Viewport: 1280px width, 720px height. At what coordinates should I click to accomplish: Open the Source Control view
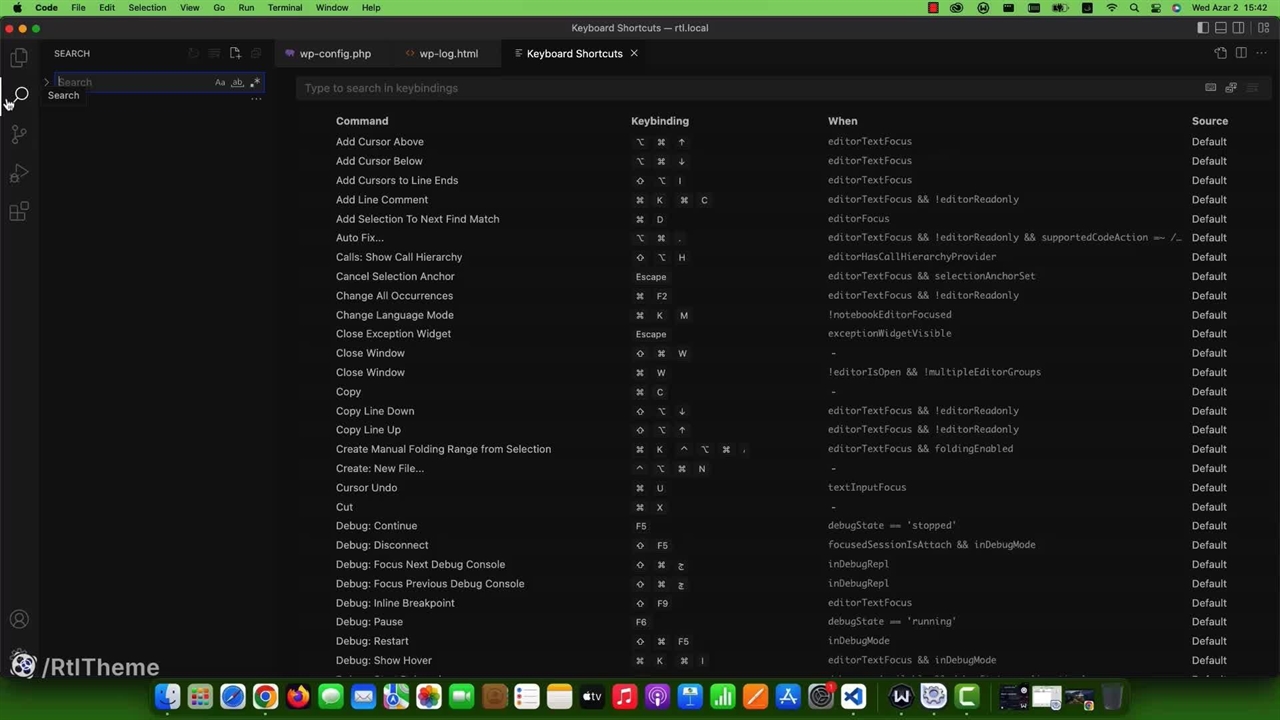tap(19, 134)
